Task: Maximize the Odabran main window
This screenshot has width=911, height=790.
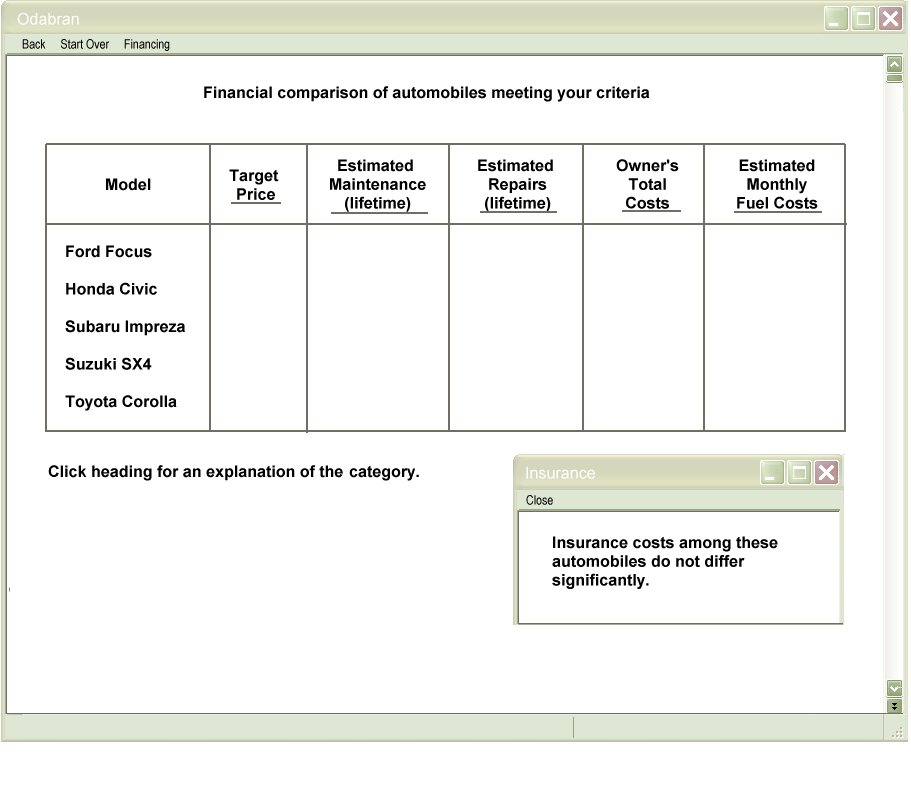Action: click(x=863, y=18)
